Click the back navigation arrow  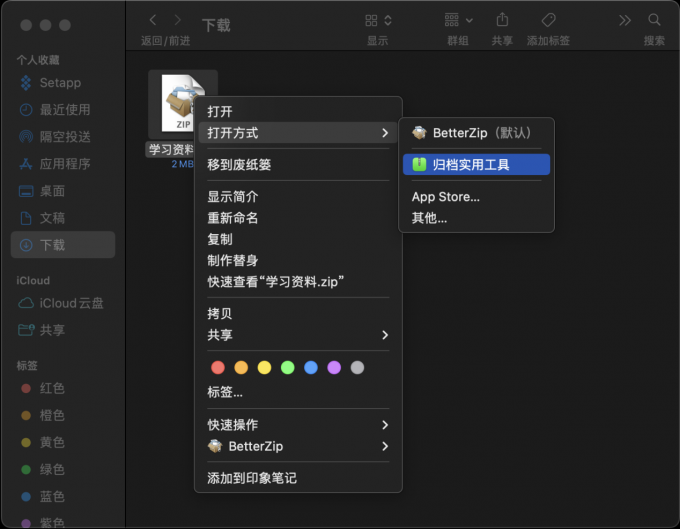tap(153, 20)
